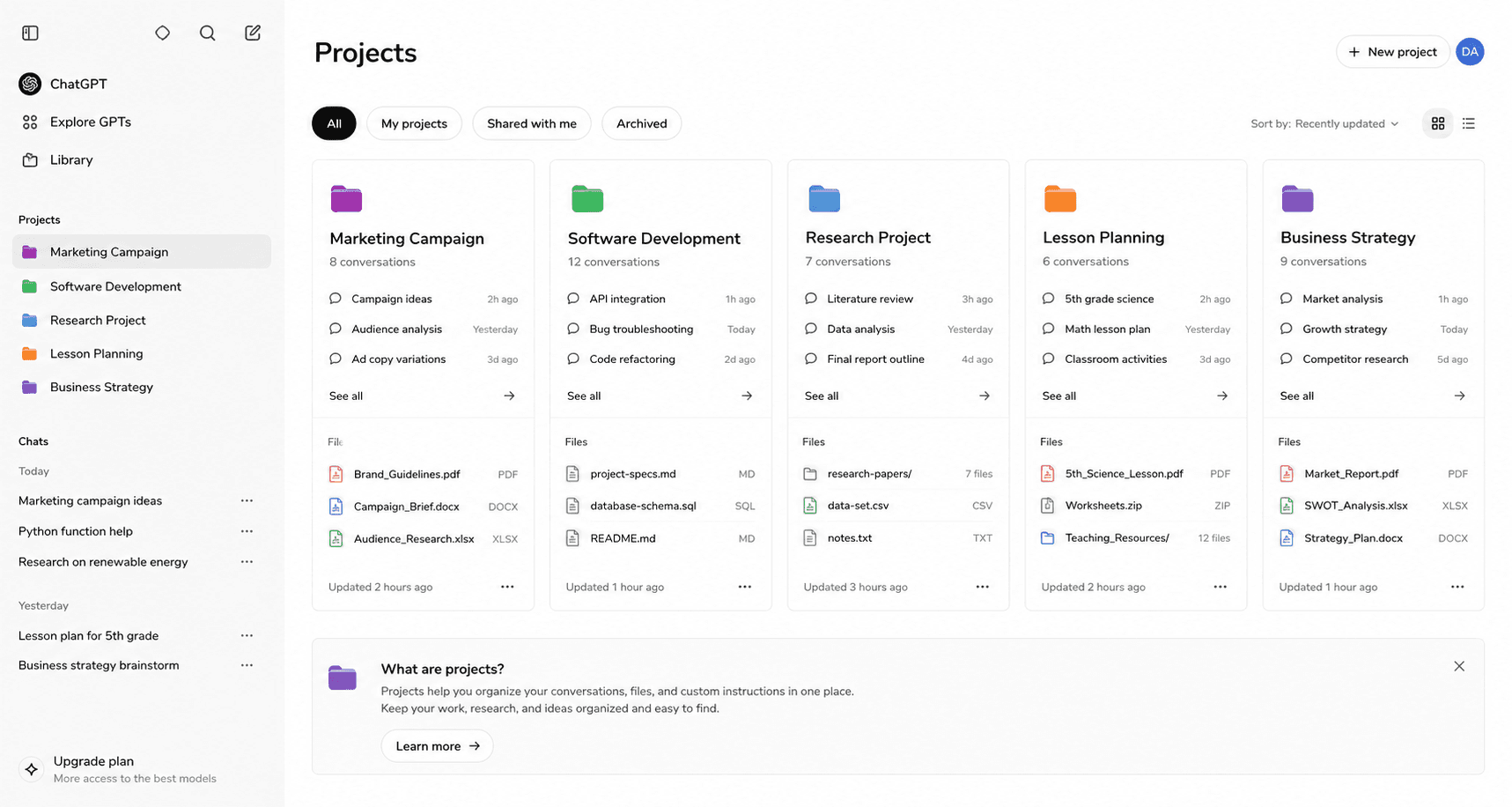Open Explore GPTs in the sidebar
Screen dimensions: 1512x807
pos(76,122)
